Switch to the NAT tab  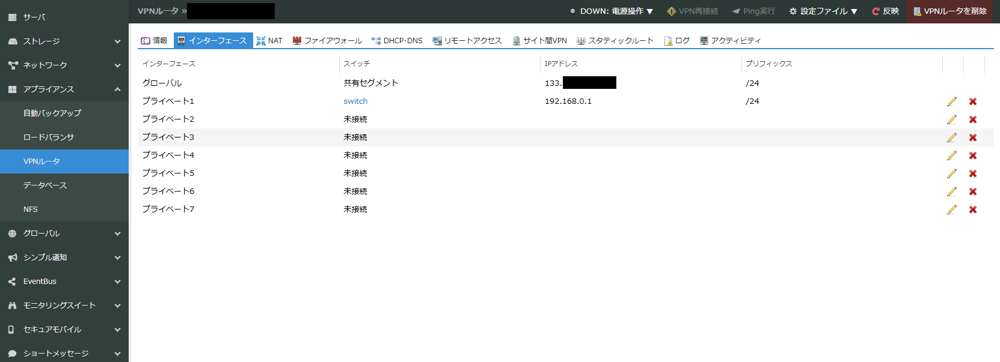coord(270,41)
